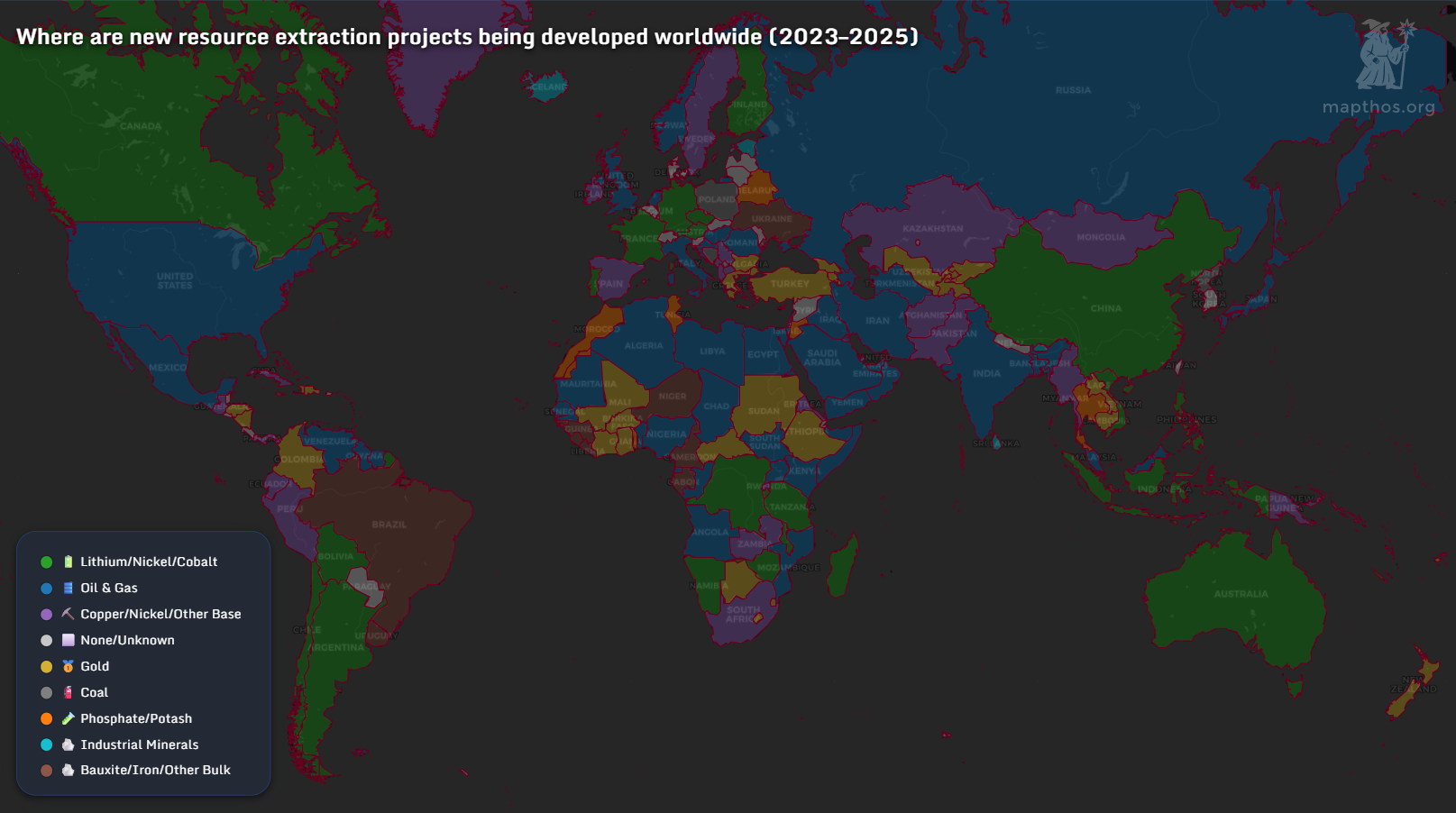Click the Phosphate/Potash test tube icon
1456x813 pixels.
[68, 718]
